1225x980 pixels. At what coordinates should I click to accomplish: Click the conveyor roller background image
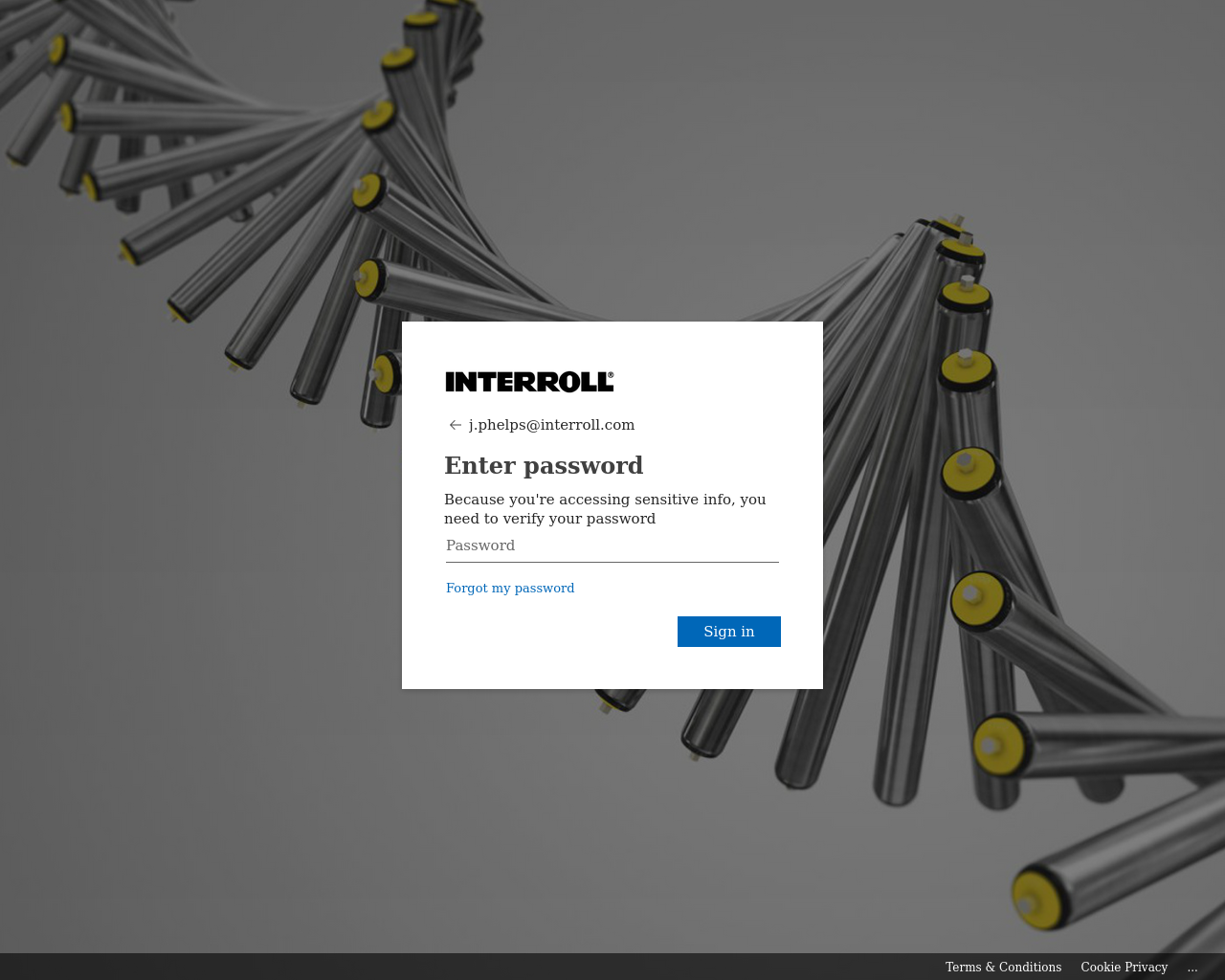pyautogui.click(x=191, y=574)
